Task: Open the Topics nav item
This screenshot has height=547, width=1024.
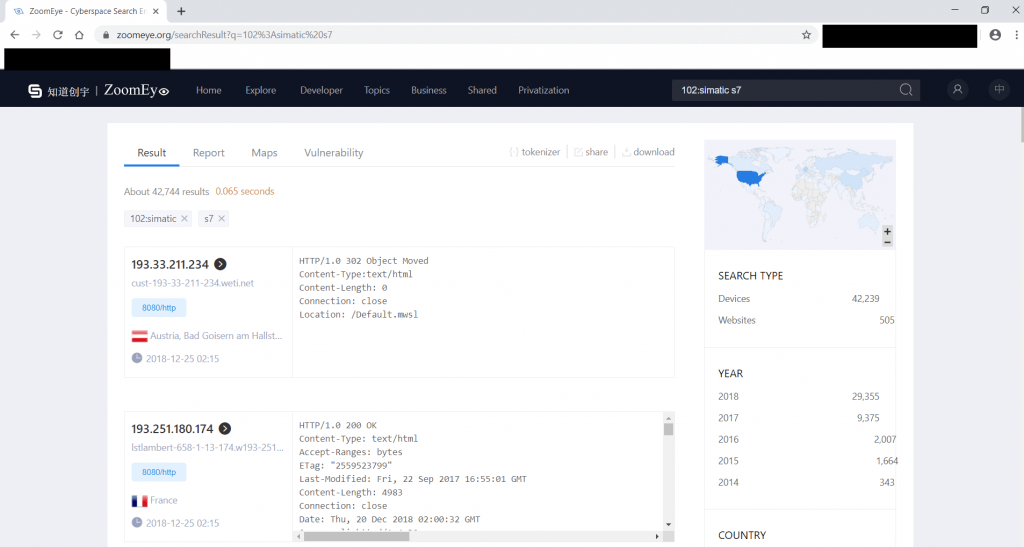Action: [x=377, y=90]
